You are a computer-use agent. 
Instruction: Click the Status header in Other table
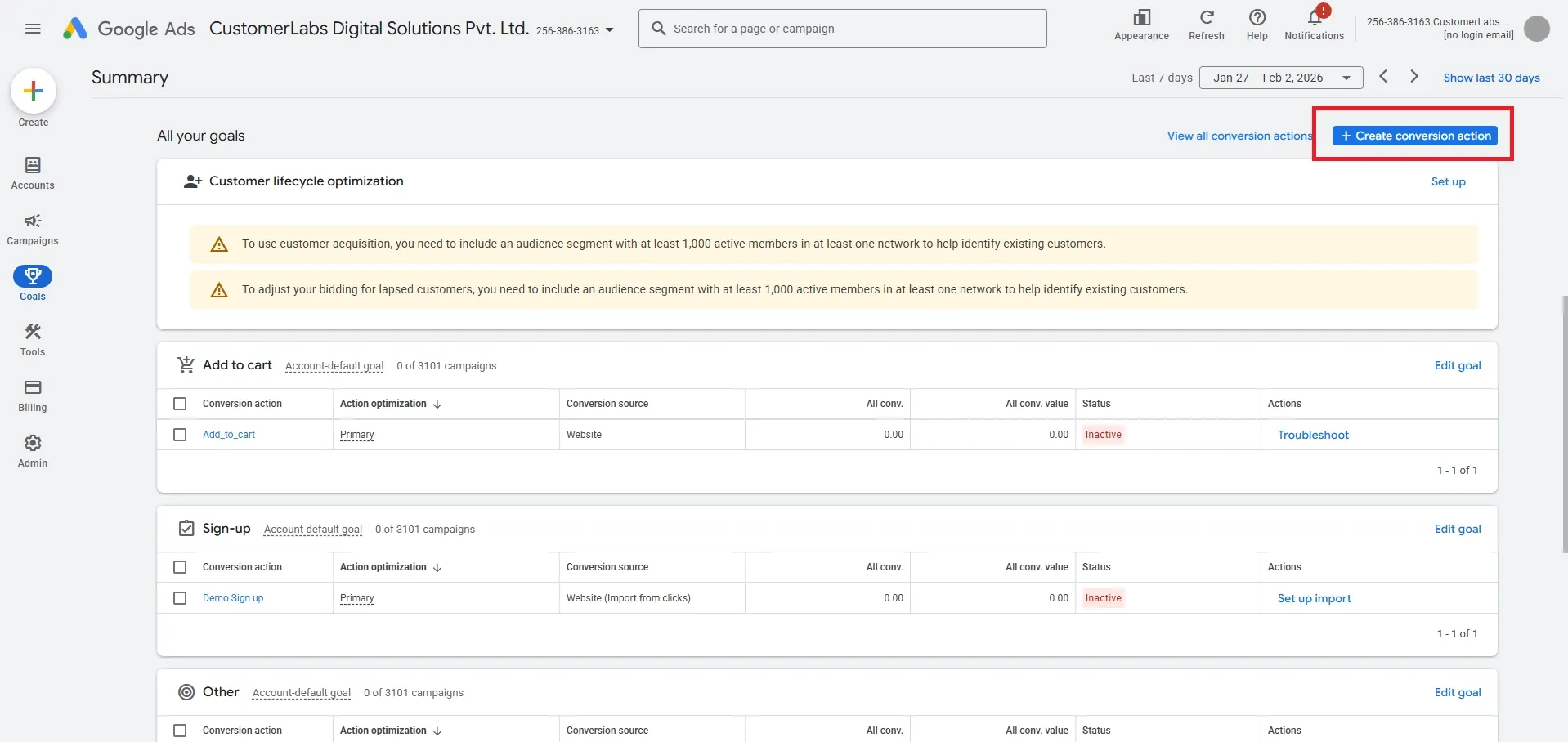(x=1096, y=731)
